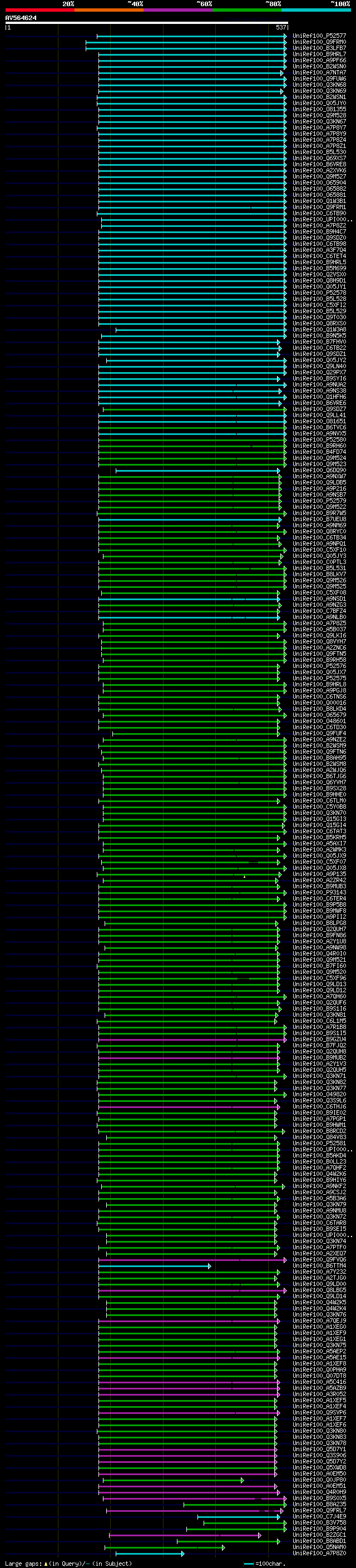Open hit UniRef100_B9RH58
This screenshot has height=1568, width=356.
point(319,659)
